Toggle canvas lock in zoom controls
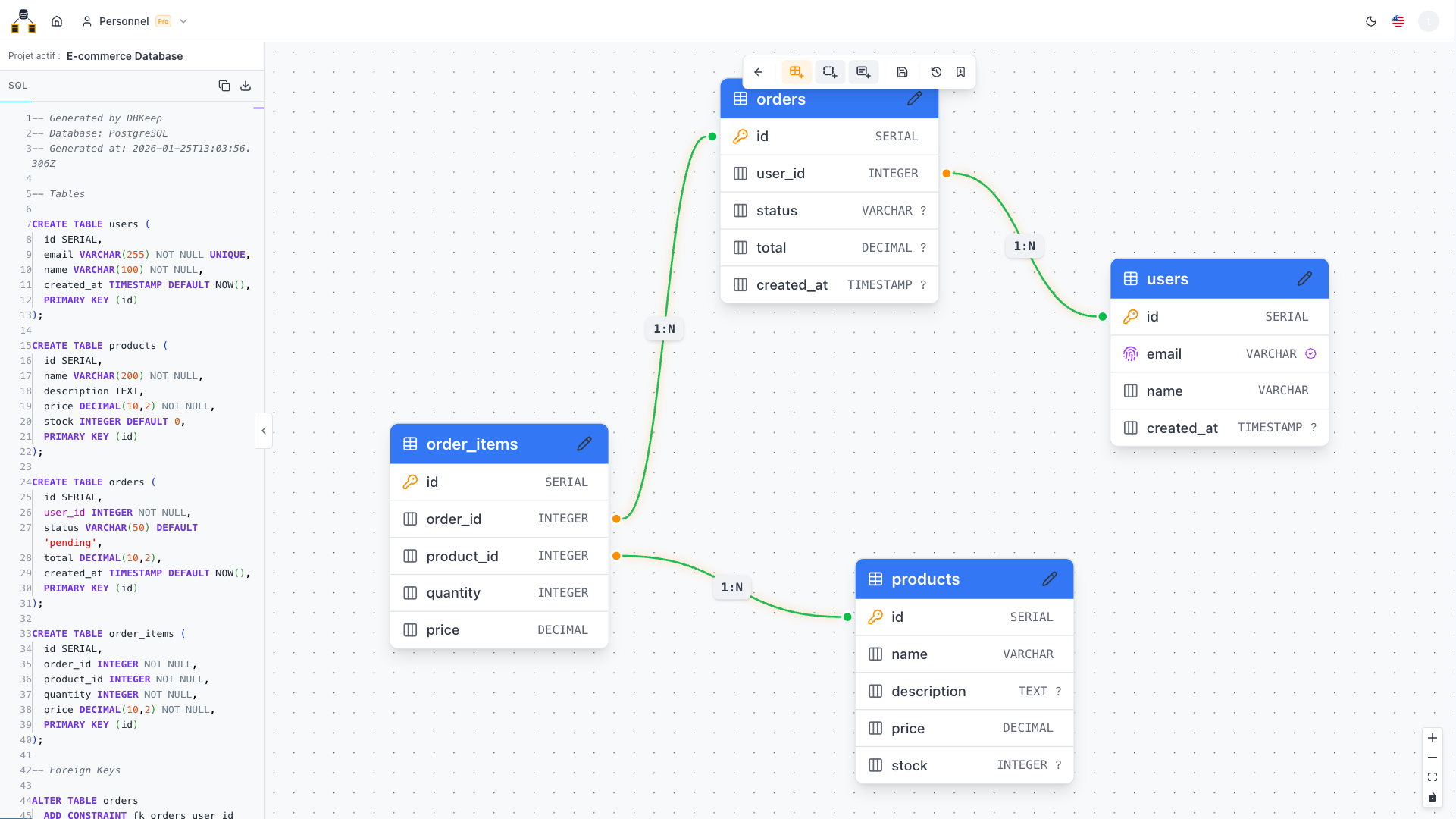Screen dimensions: 1456x819 (x=1433, y=797)
